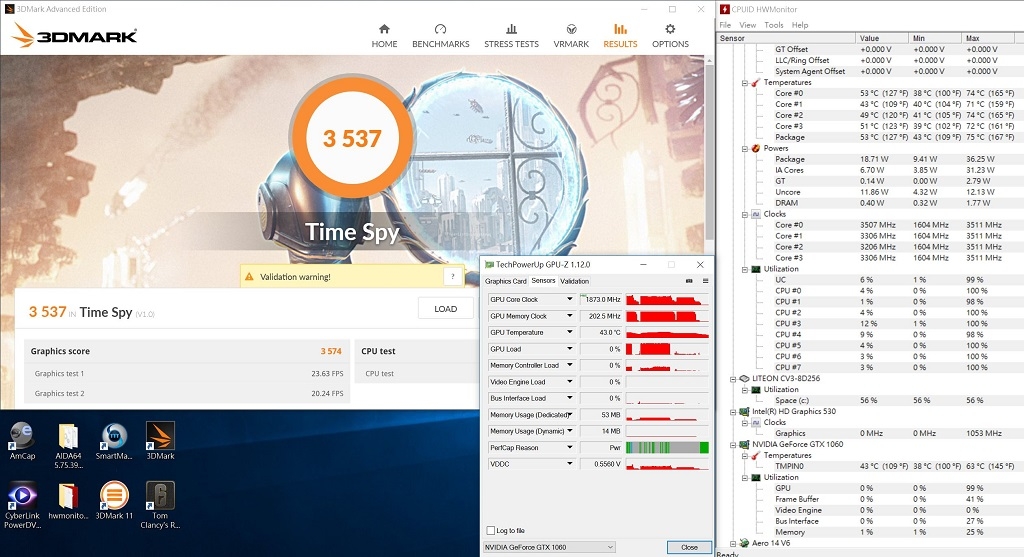Open the NVIDIA GeForce GTX 1060 GPU selector

click(549, 547)
